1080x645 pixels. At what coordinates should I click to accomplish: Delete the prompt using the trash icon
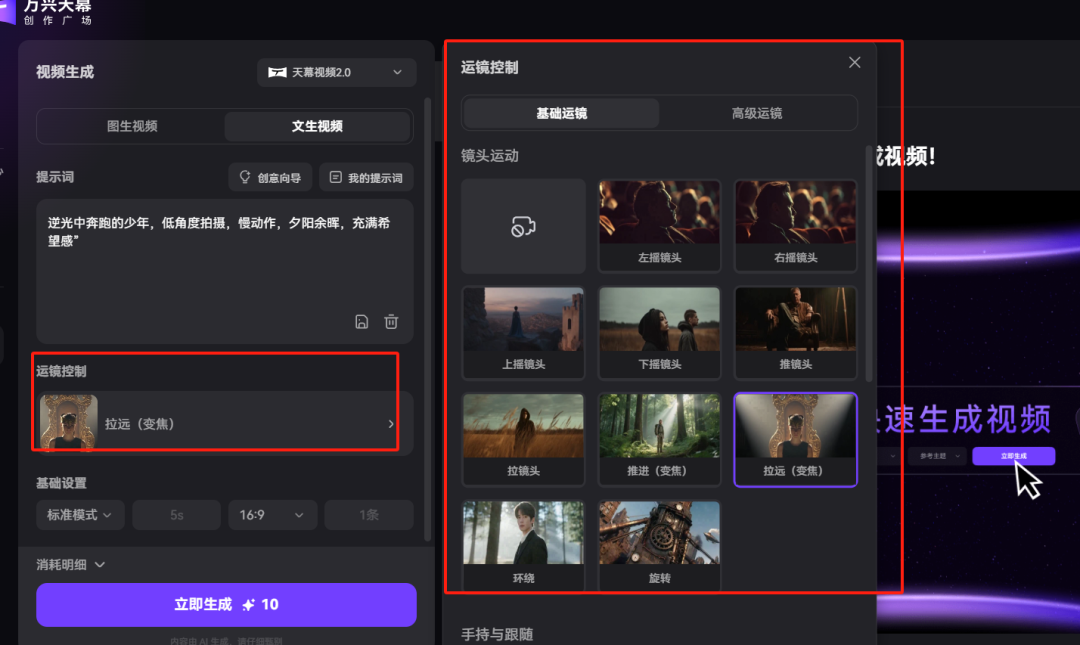coord(390,321)
